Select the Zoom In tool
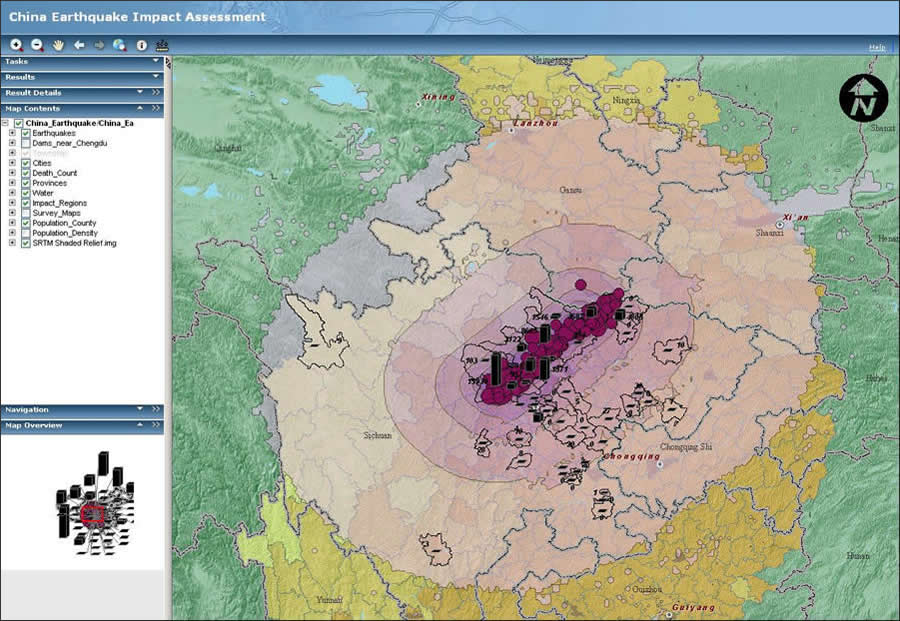The width and height of the screenshot is (900, 621). (x=17, y=45)
